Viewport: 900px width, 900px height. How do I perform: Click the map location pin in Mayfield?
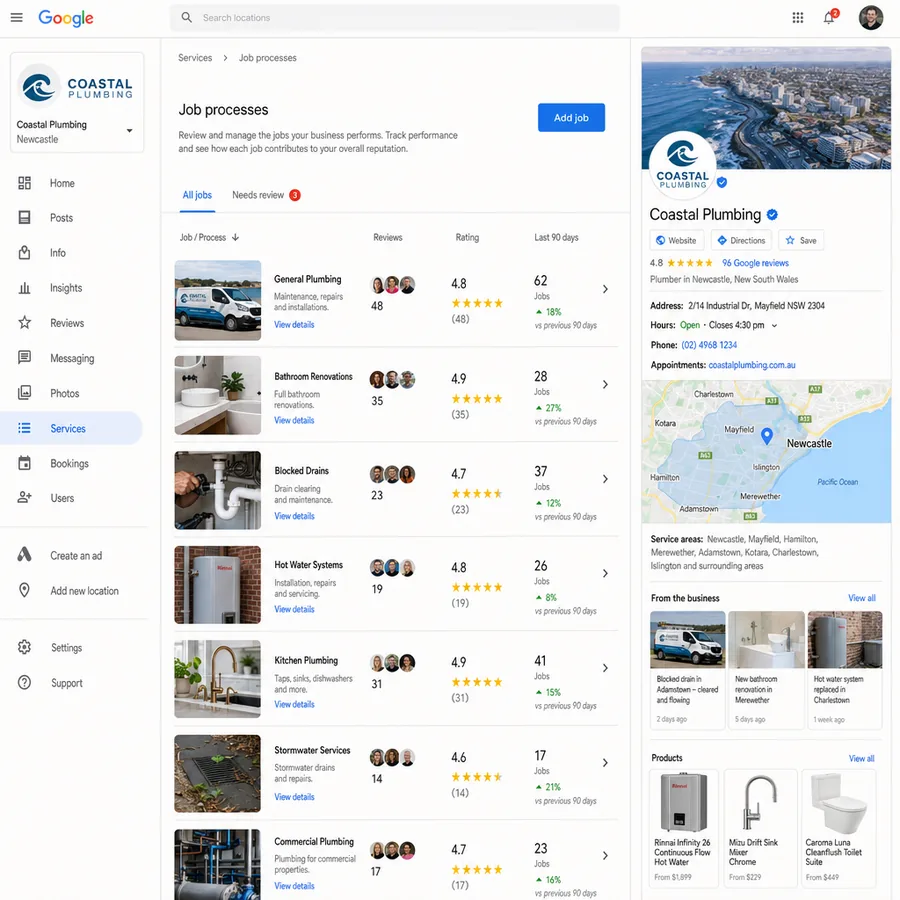point(766,436)
